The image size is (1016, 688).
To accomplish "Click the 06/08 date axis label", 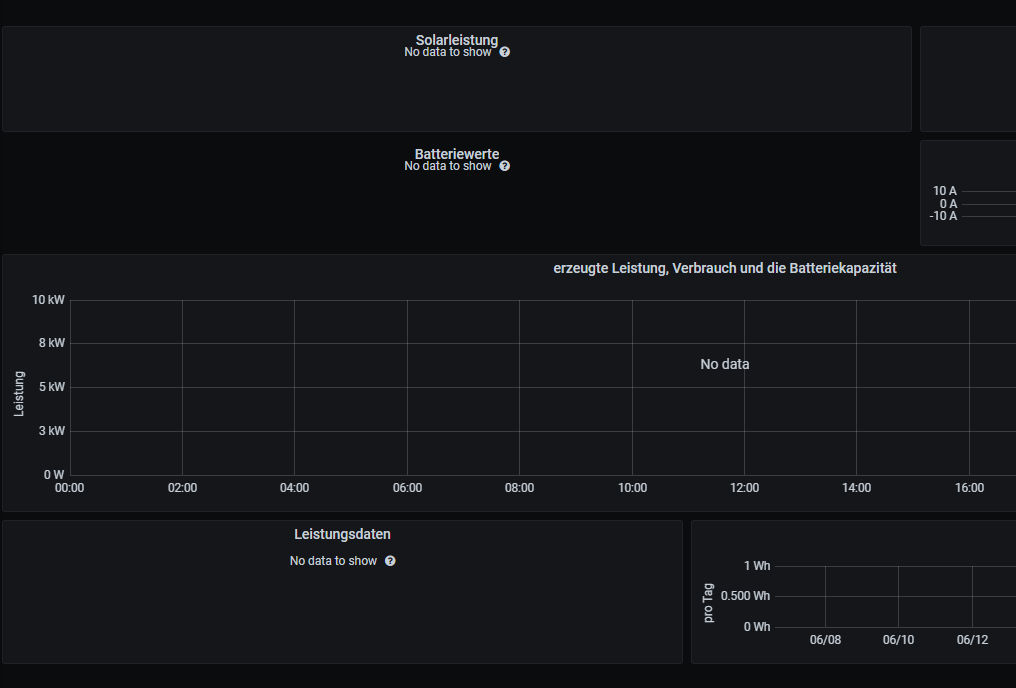I will pos(825,640).
